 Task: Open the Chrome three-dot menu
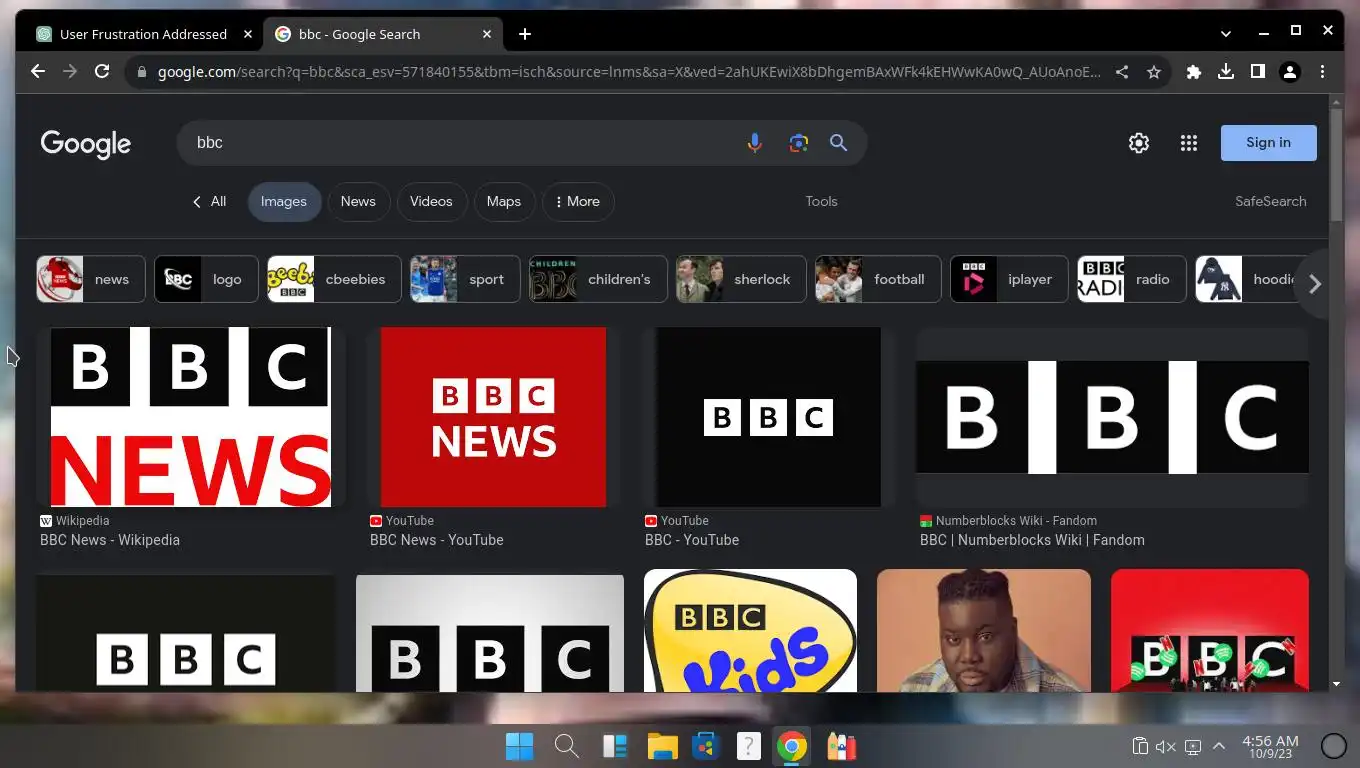coord(1322,72)
